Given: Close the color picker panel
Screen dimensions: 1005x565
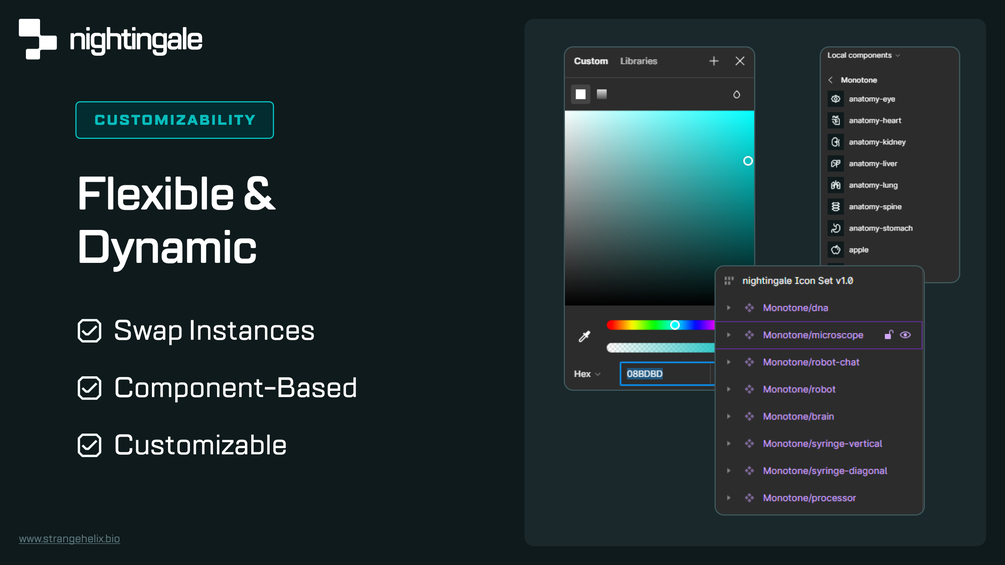Looking at the screenshot, I should coord(740,61).
